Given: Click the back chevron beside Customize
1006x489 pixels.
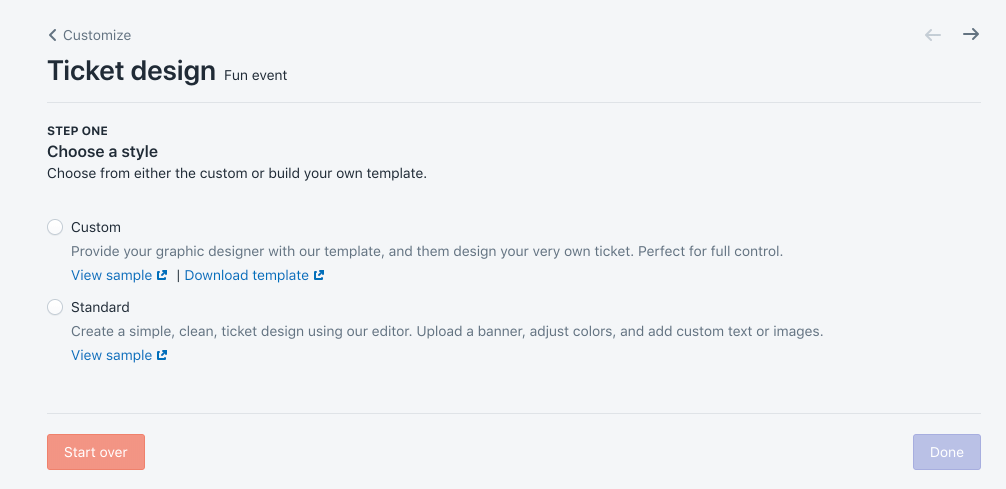Looking at the screenshot, I should [53, 35].
